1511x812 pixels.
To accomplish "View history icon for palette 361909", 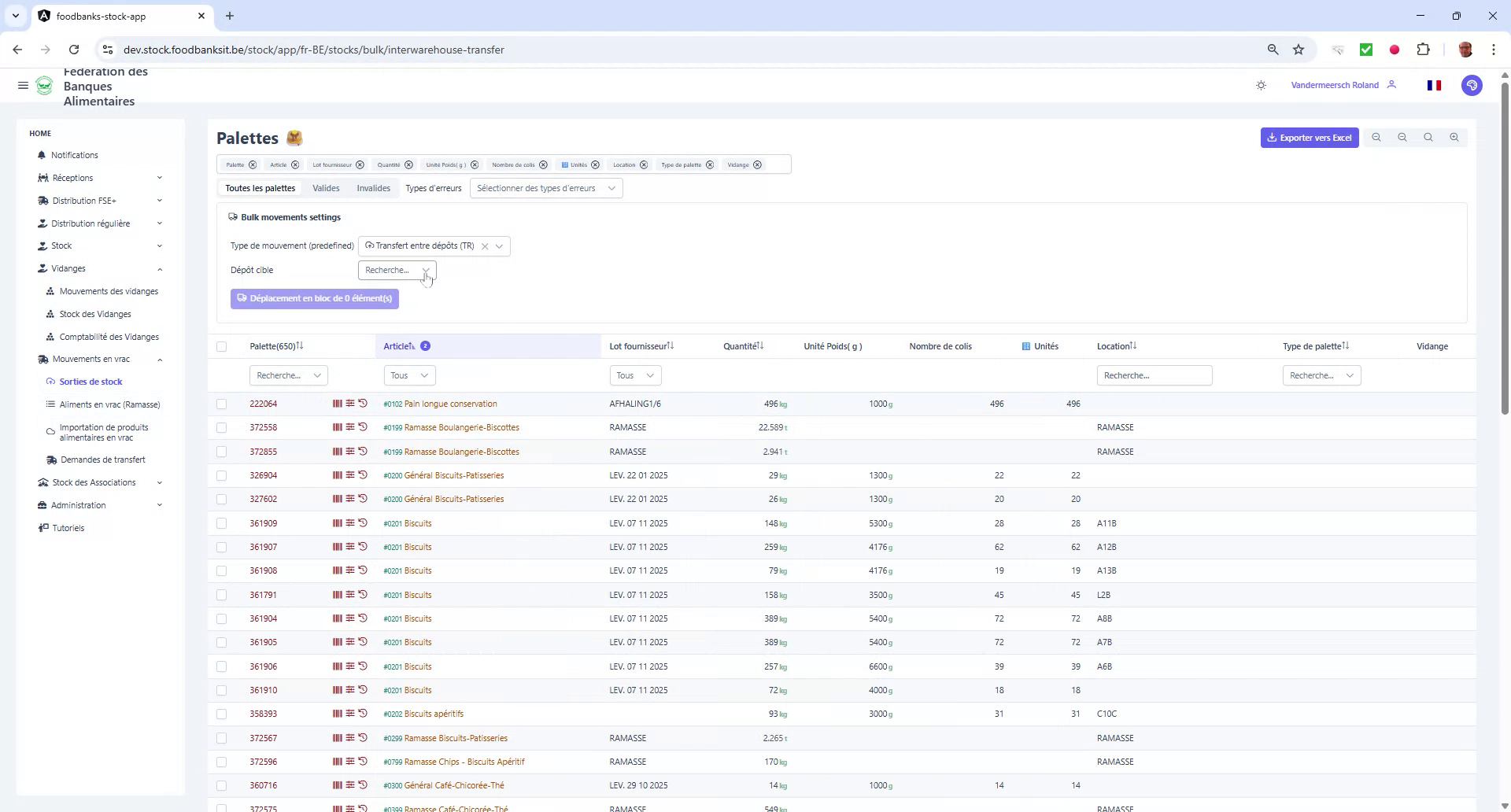I will (363, 523).
